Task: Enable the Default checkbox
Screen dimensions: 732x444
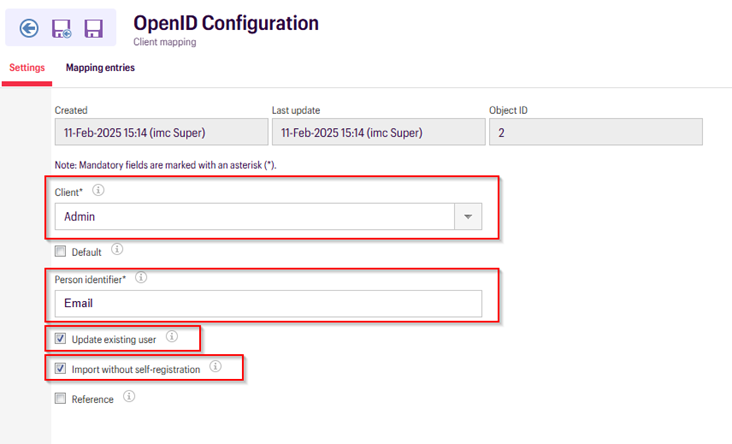Action: click(x=60, y=251)
